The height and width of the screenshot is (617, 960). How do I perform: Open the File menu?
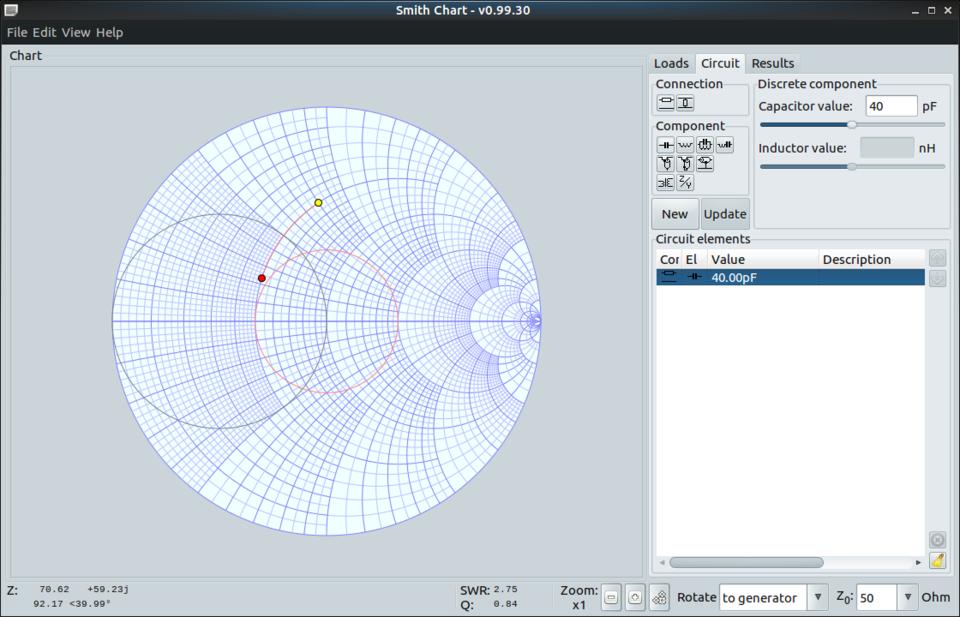click(x=17, y=32)
